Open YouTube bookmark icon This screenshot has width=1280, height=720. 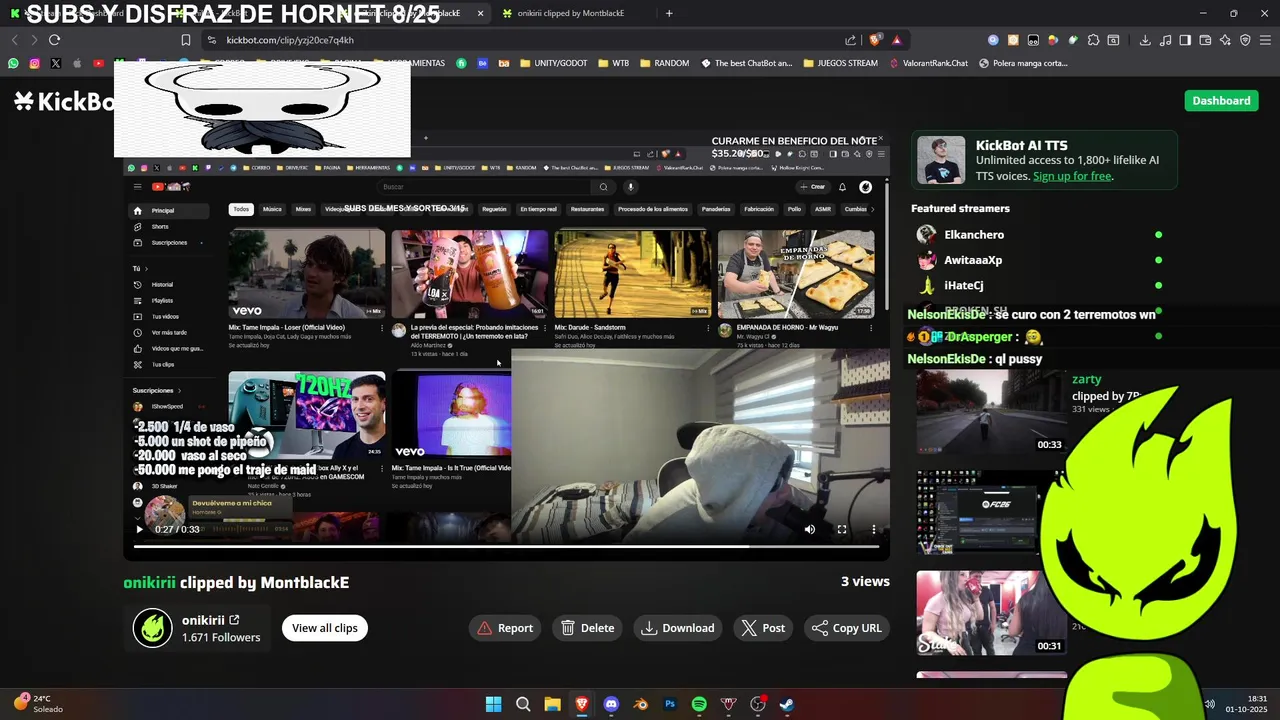pyautogui.click(x=98, y=63)
